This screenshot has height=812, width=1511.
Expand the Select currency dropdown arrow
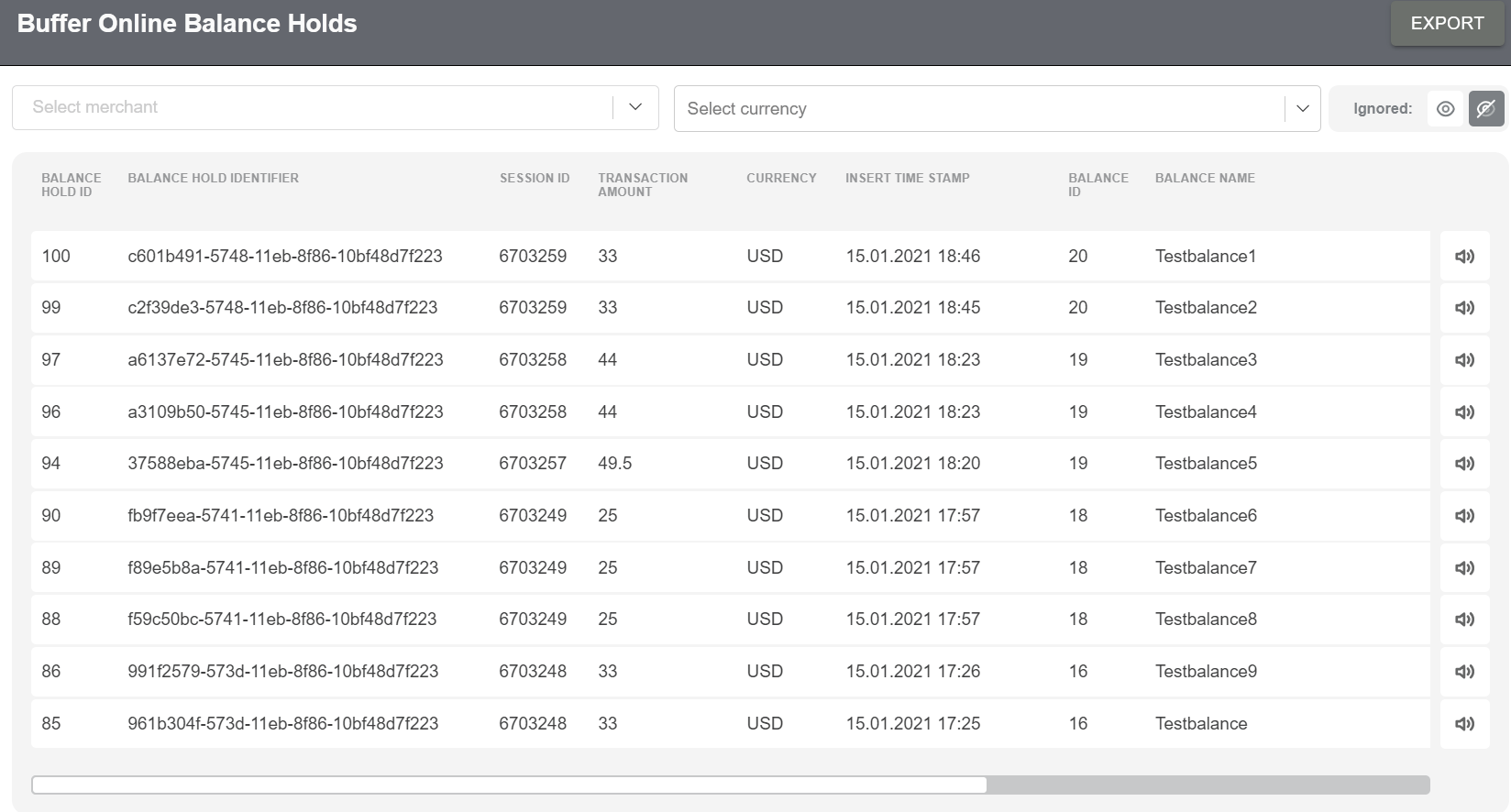click(x=1302, y=109)
